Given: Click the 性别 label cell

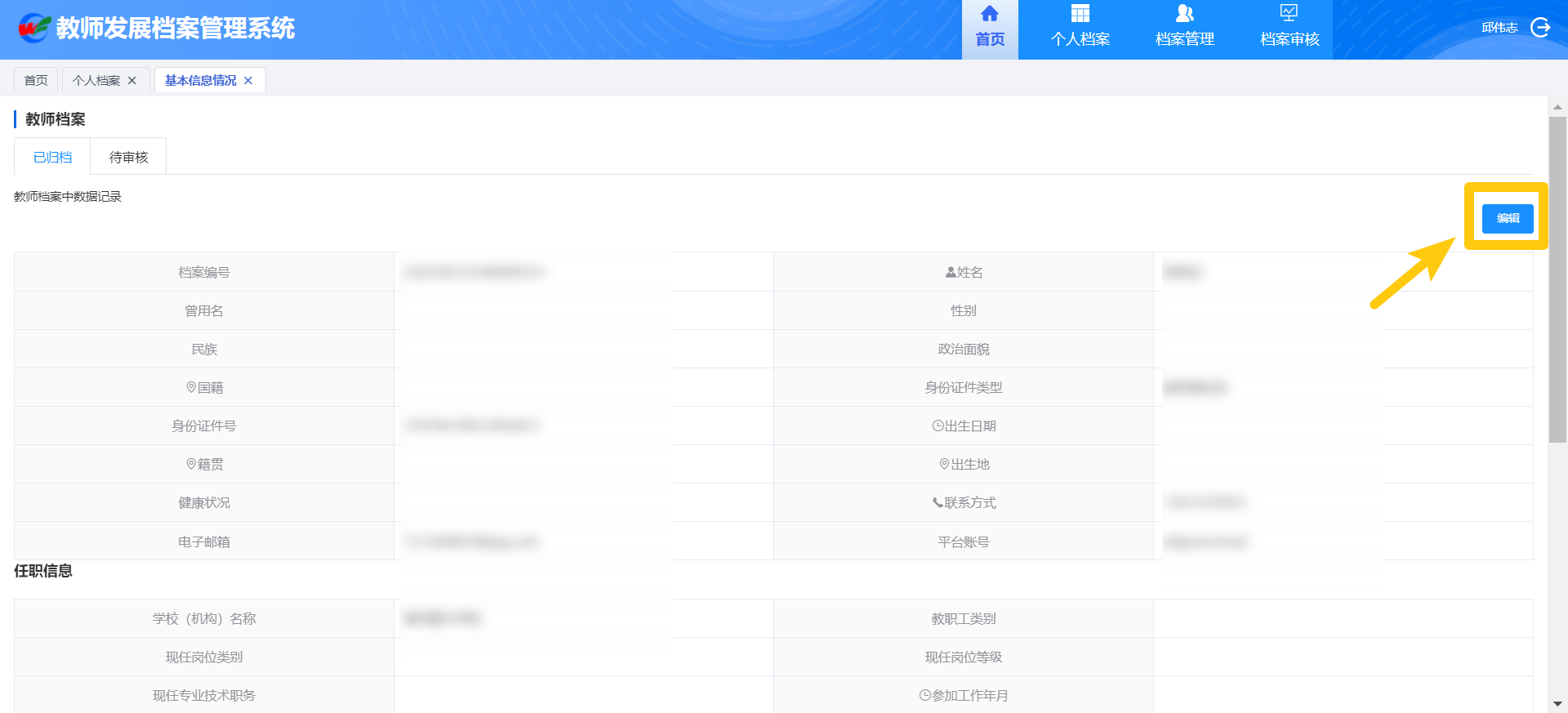Looking at the screenshot, I should (964, 310).
